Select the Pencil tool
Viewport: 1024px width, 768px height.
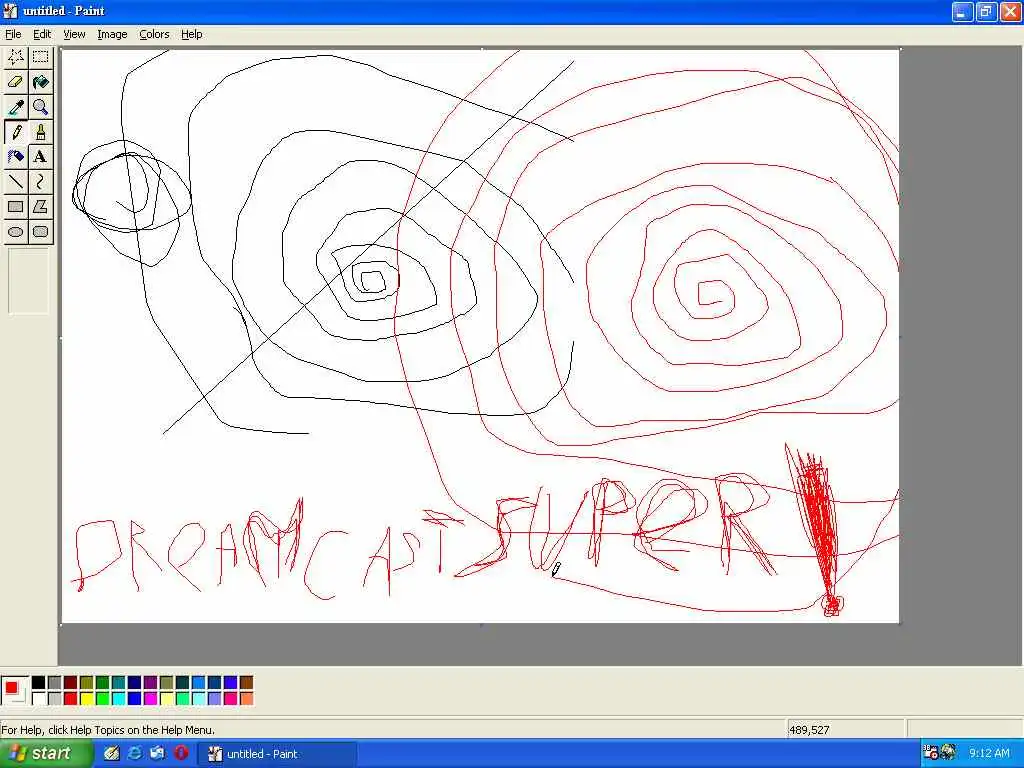tap(16, 132)
